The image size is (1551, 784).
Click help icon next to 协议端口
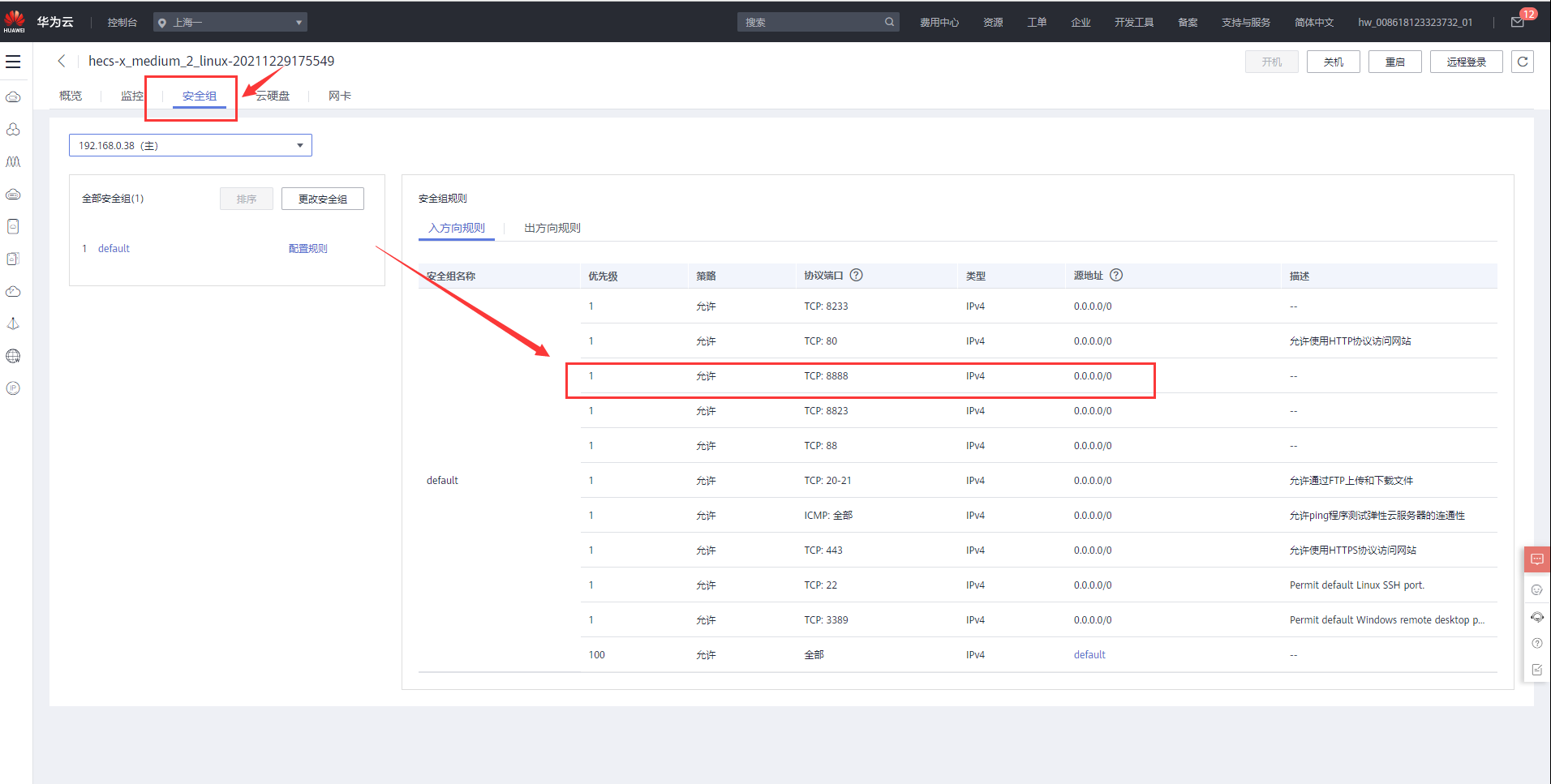tap(856, 275)
